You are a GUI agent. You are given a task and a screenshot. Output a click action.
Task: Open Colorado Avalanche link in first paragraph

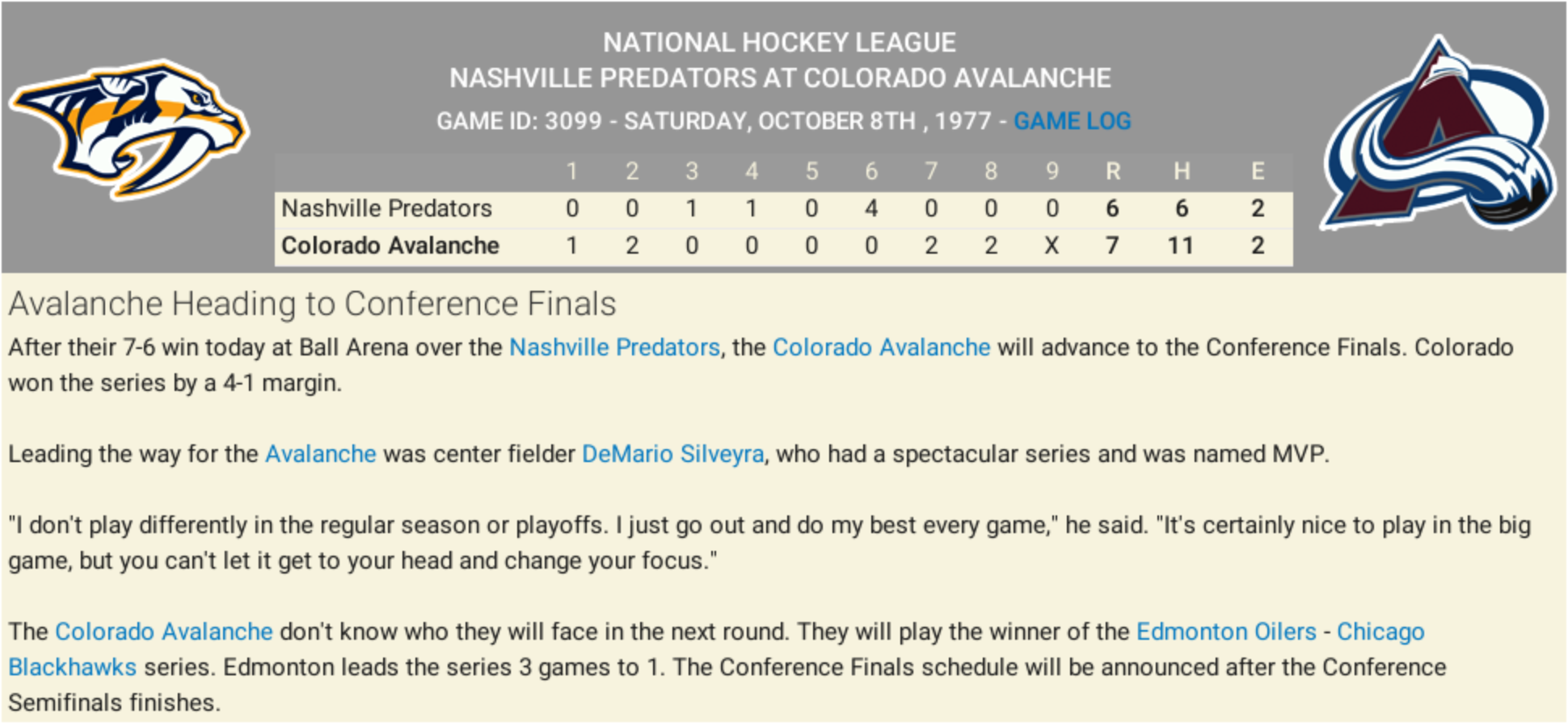coord(881,347)
